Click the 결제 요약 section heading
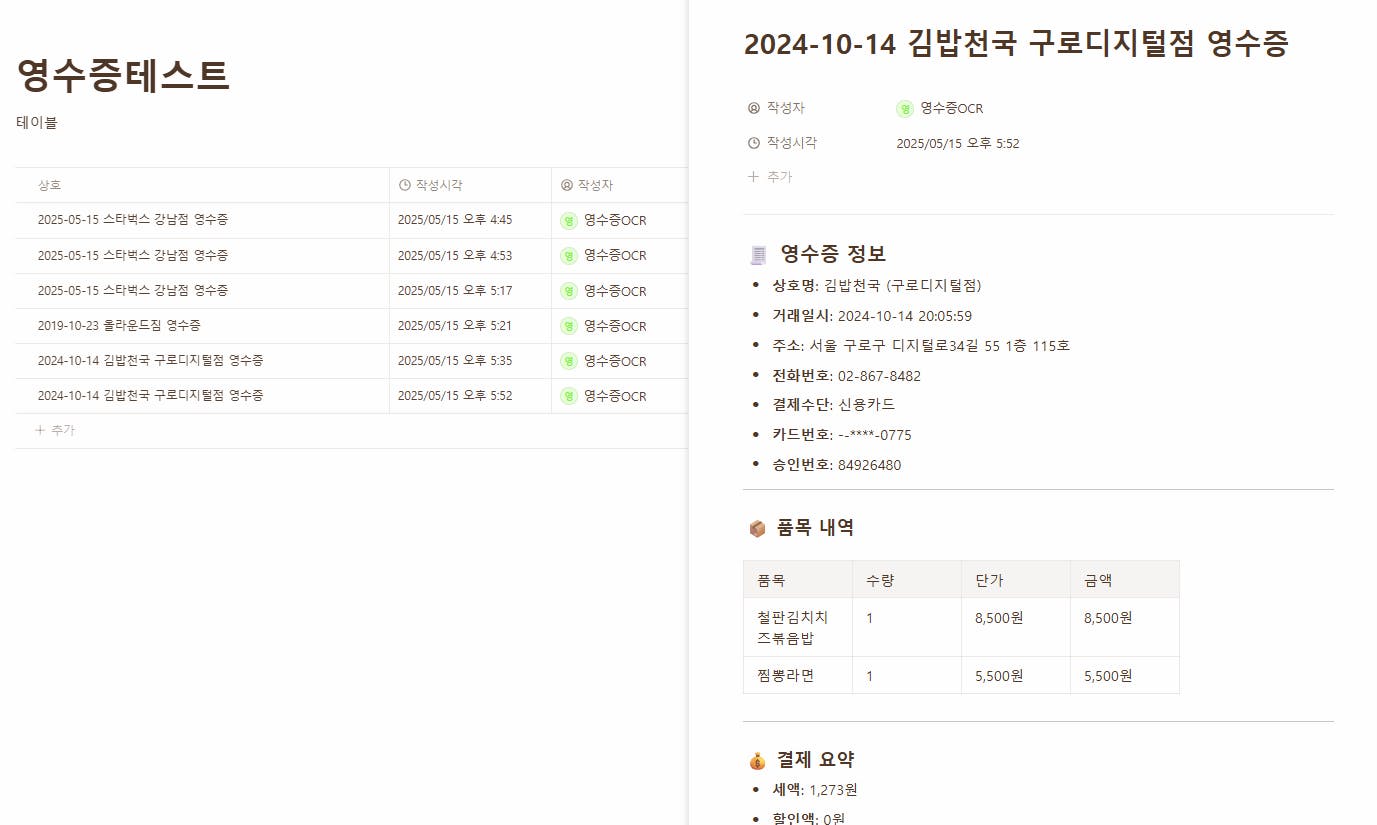The image size is (1377, 825). [x=816, y=760]
